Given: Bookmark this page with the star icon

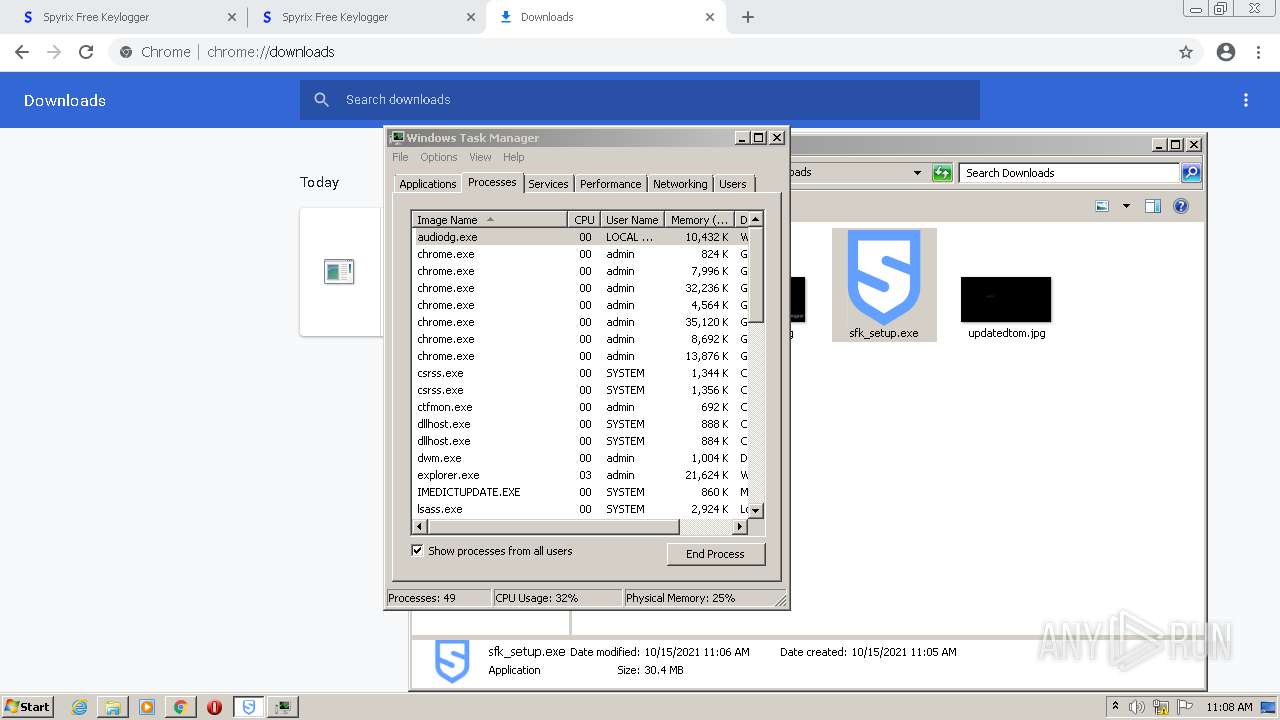Looking at the screenshot, I should tap(1186, 52).
